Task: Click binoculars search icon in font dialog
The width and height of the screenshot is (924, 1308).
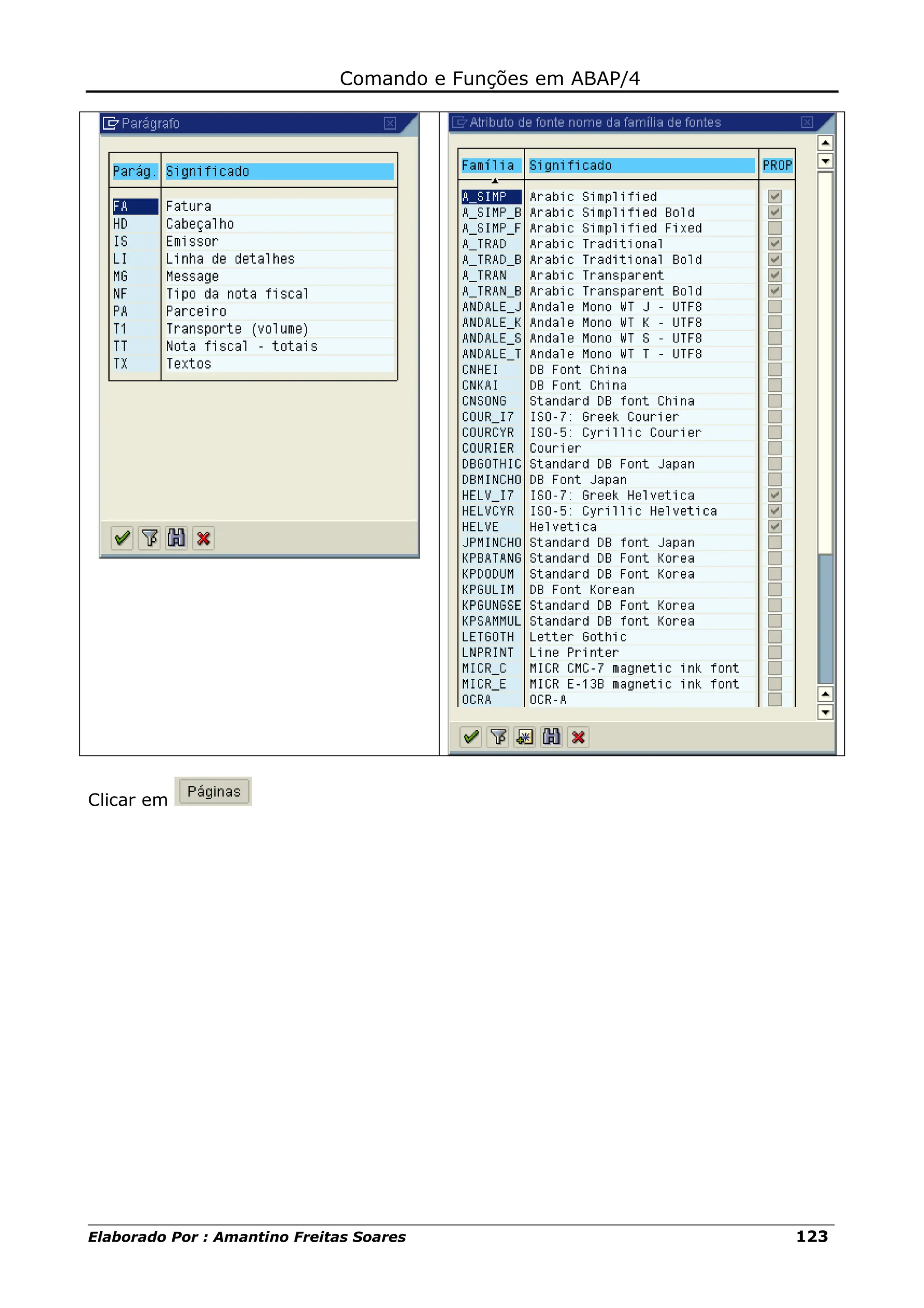Action: tap(551, 737)
